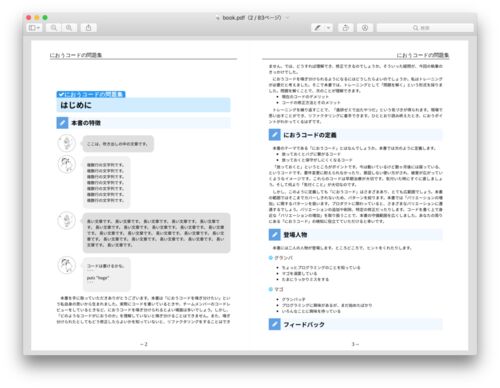The width and height of the screenshot is (500, 388).
Task: Open the book.pdf title dropdown chevron
Action: tap(287, 18)
